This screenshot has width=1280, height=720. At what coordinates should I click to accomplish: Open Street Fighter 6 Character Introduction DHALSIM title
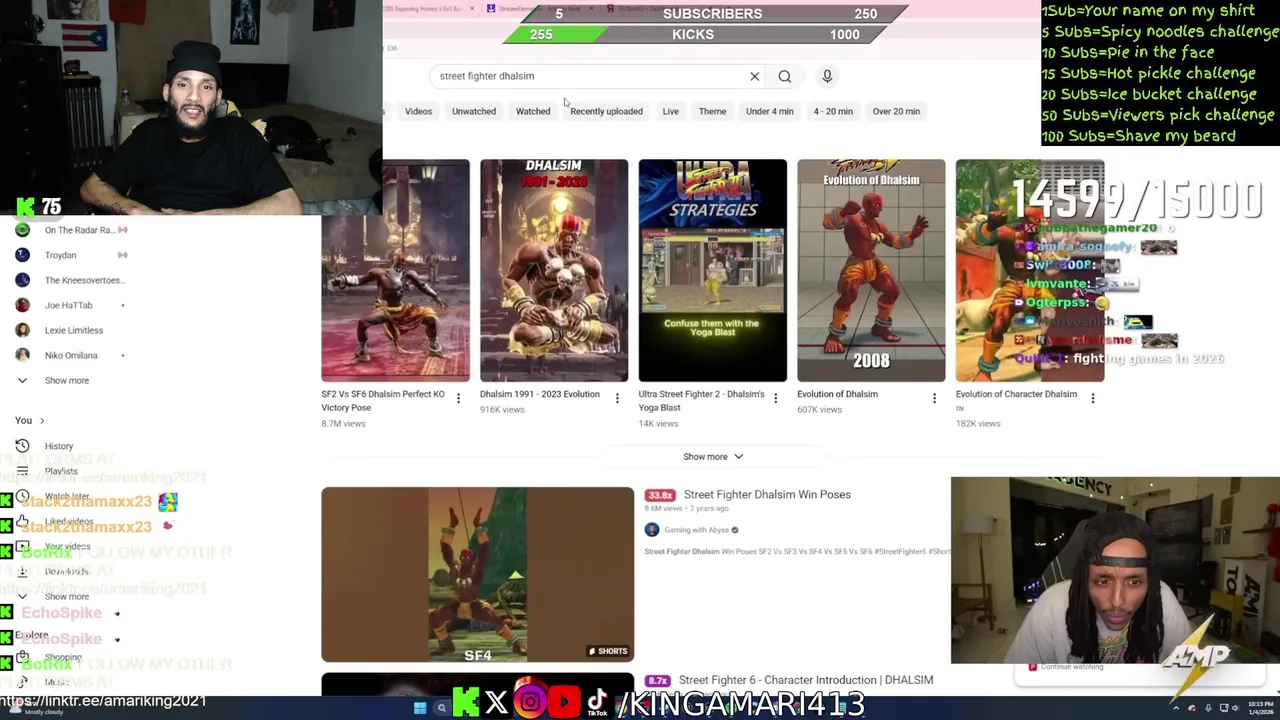(806, 680)
